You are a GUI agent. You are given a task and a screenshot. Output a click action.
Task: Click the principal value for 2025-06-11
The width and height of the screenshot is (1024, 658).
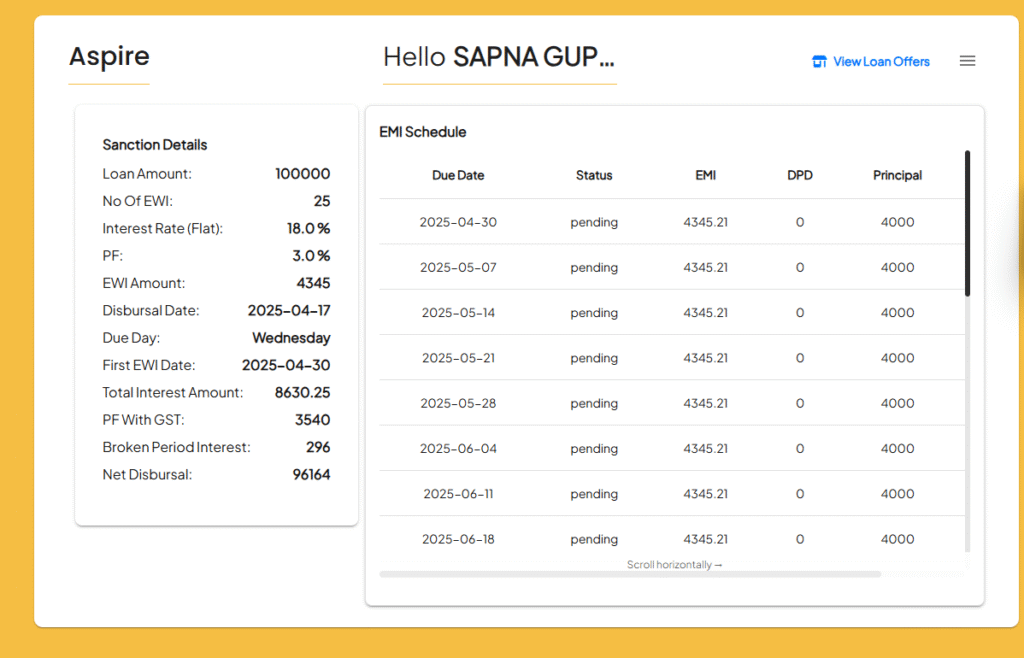point(897,494)
